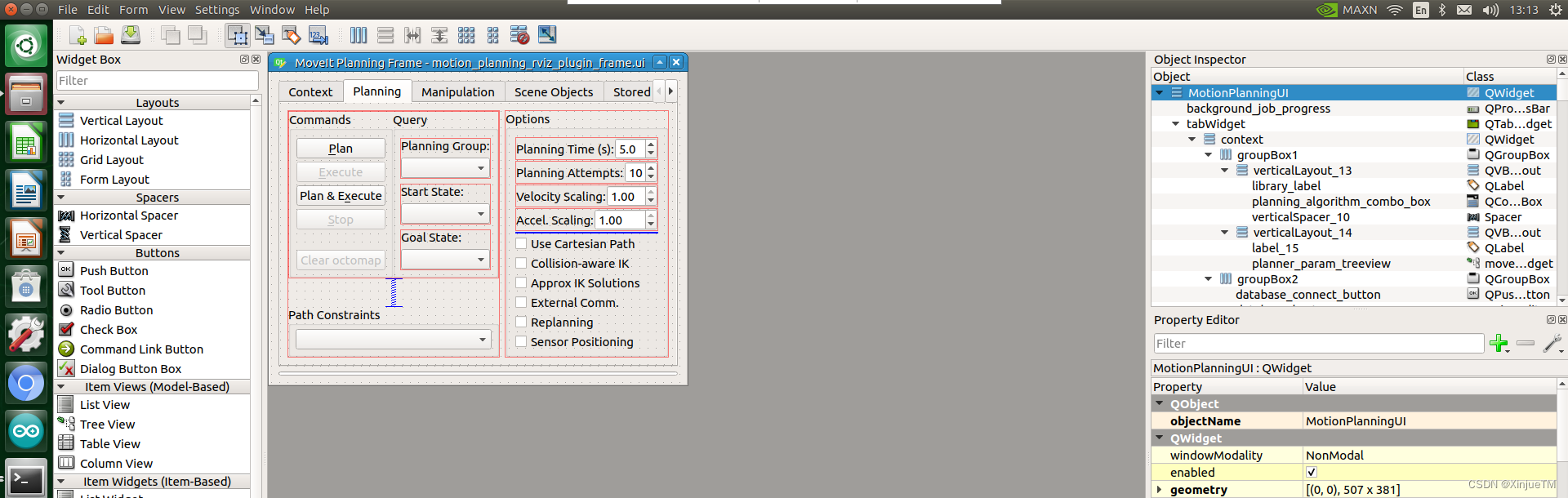The height and width of the screenshot is (498, 1568).
Task: Apply Lay Out Horizontally toolbar icon
Action: pyautogui.click(x=359, y=35)
